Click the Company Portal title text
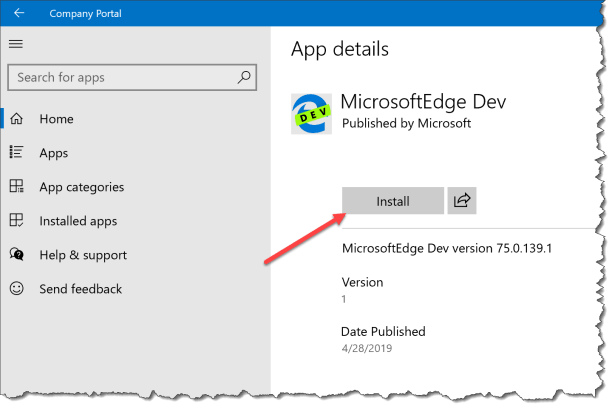This screenshot has height=409, width=615. click(86, 13)
